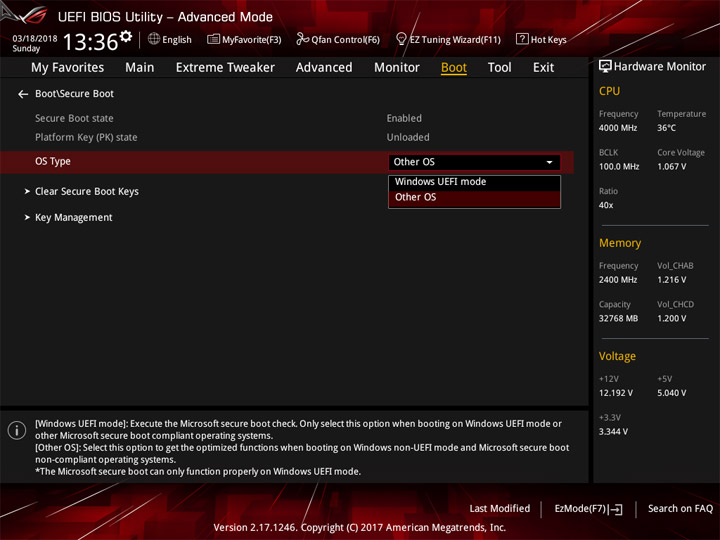Click the EzMode exit arrow icon

[x=615, y=509]
